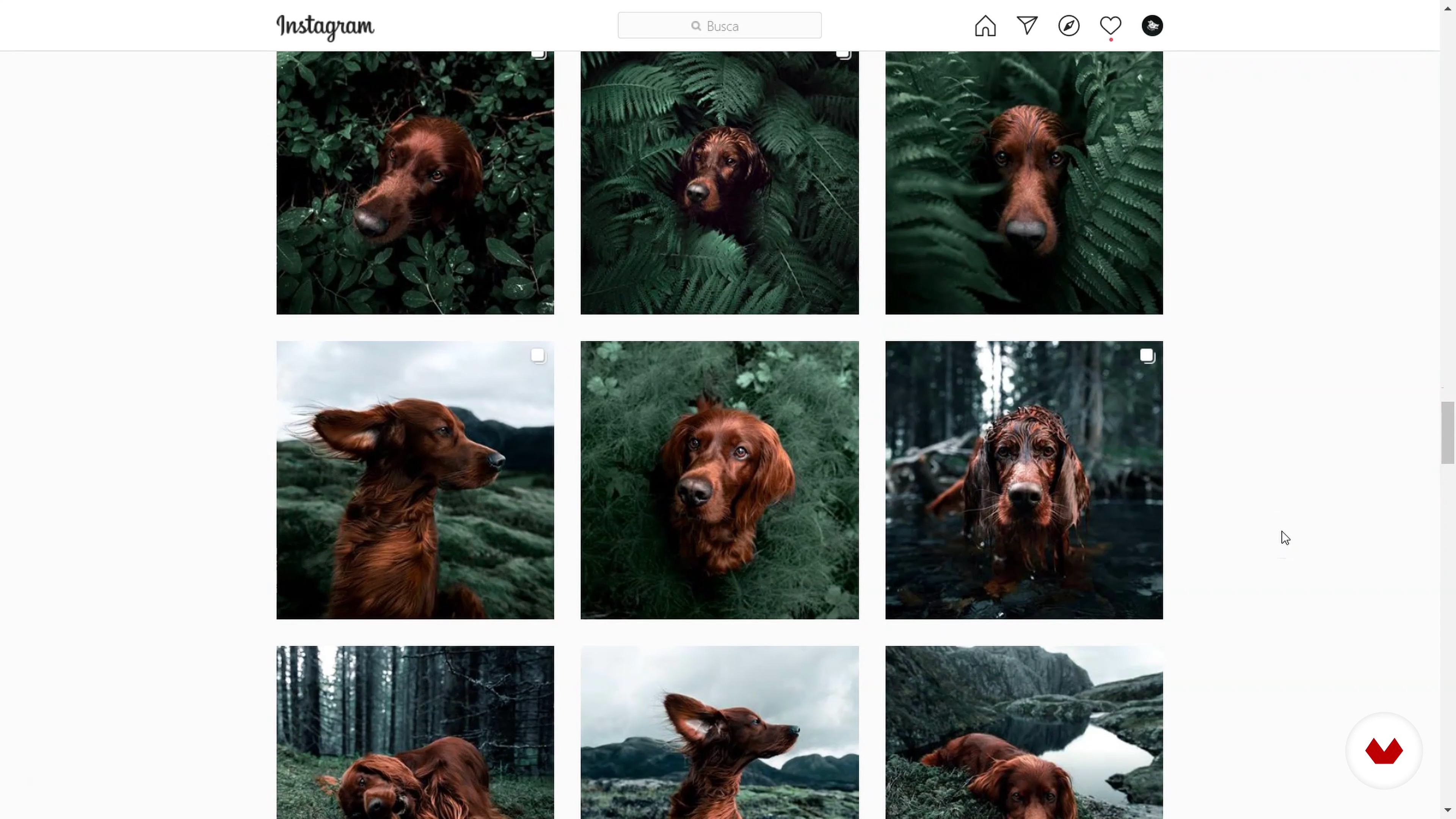Go to Home feed icon
This screenshot has width=1456, height=819.
coord(985,25)
